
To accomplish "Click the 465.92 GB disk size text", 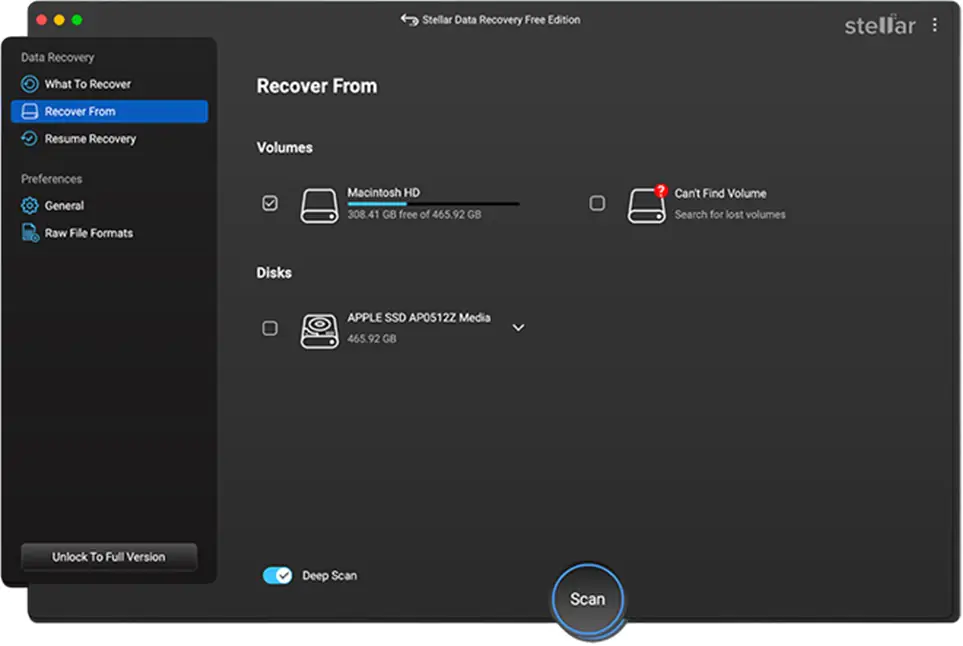I will (x=372, y=339).
